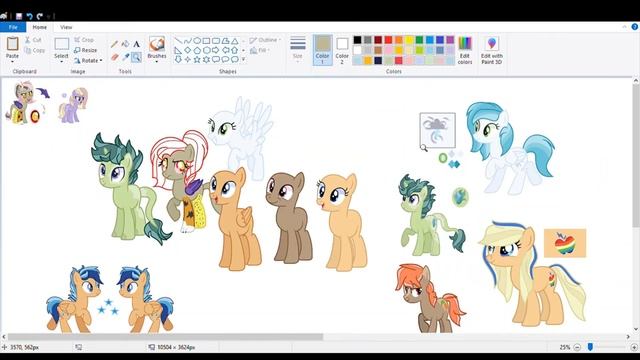Open Edit with Paint 3D
The width and height of the screenshot is (640, 360).
tap(492, 51)
